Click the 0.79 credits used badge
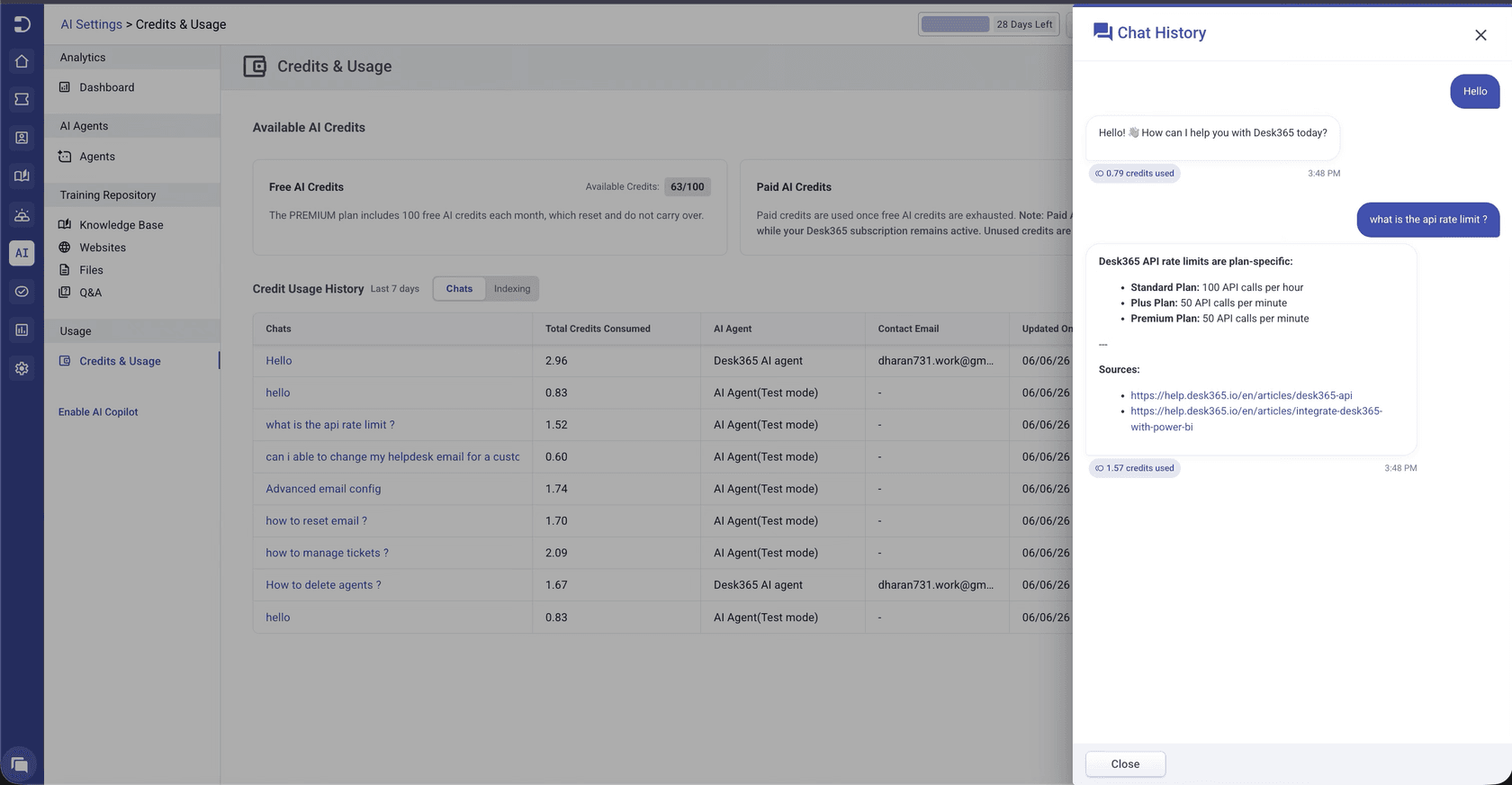 (x=1135, y=174)
